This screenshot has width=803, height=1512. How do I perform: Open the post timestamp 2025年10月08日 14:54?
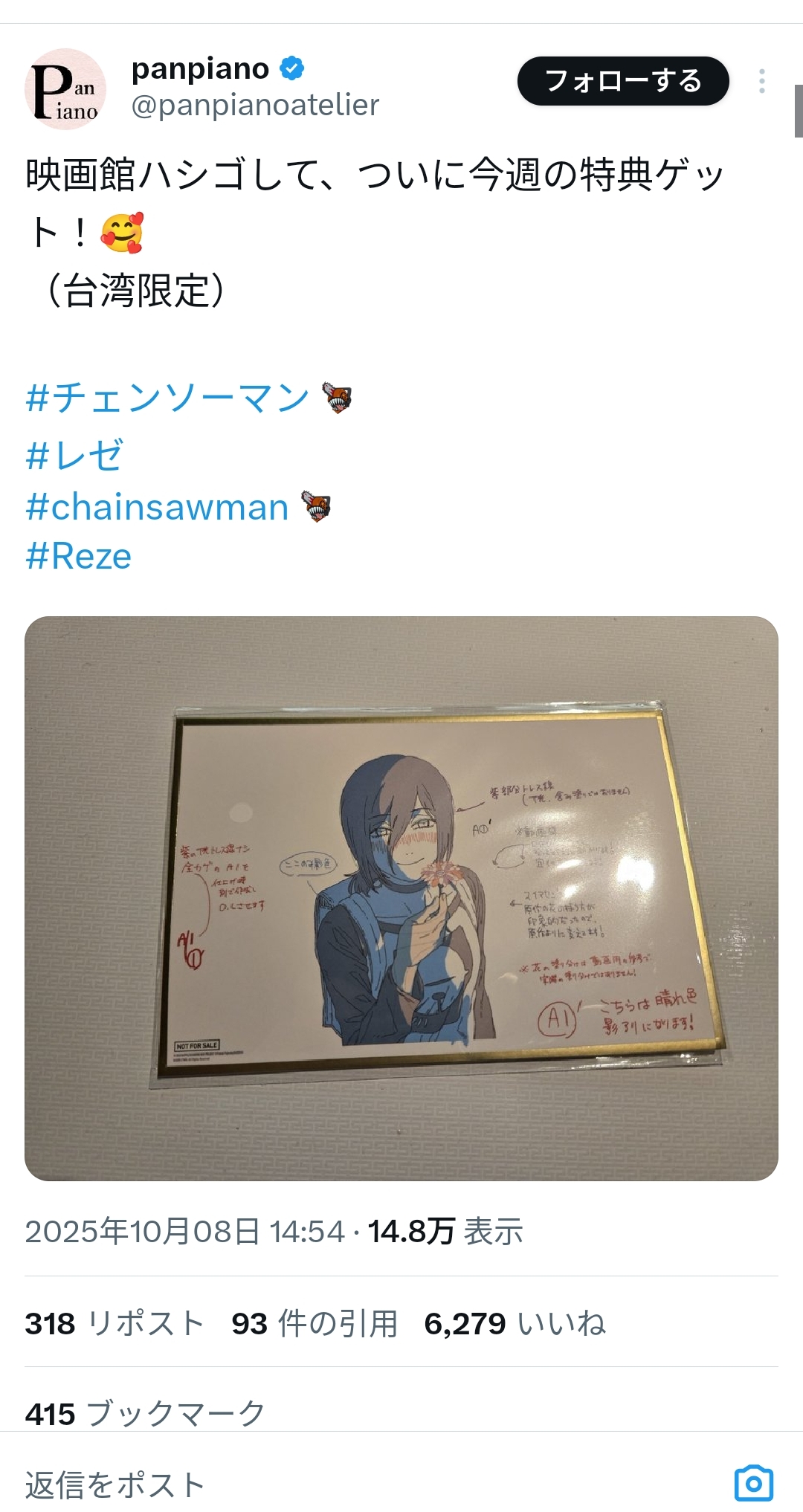(x=185, y=1232)
